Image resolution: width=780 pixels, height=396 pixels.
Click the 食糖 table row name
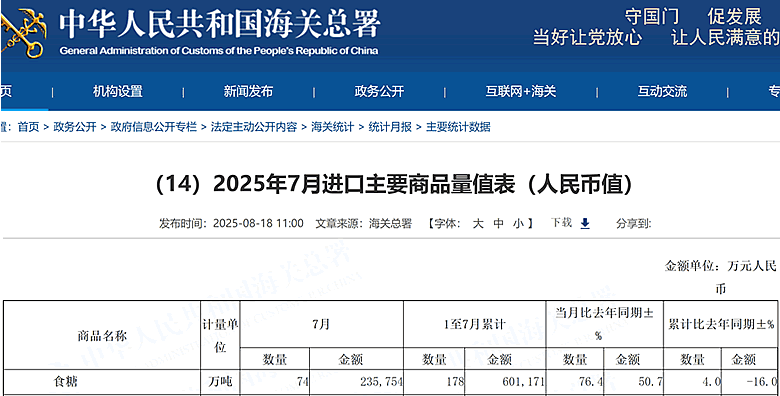click(x=66, y=382)
